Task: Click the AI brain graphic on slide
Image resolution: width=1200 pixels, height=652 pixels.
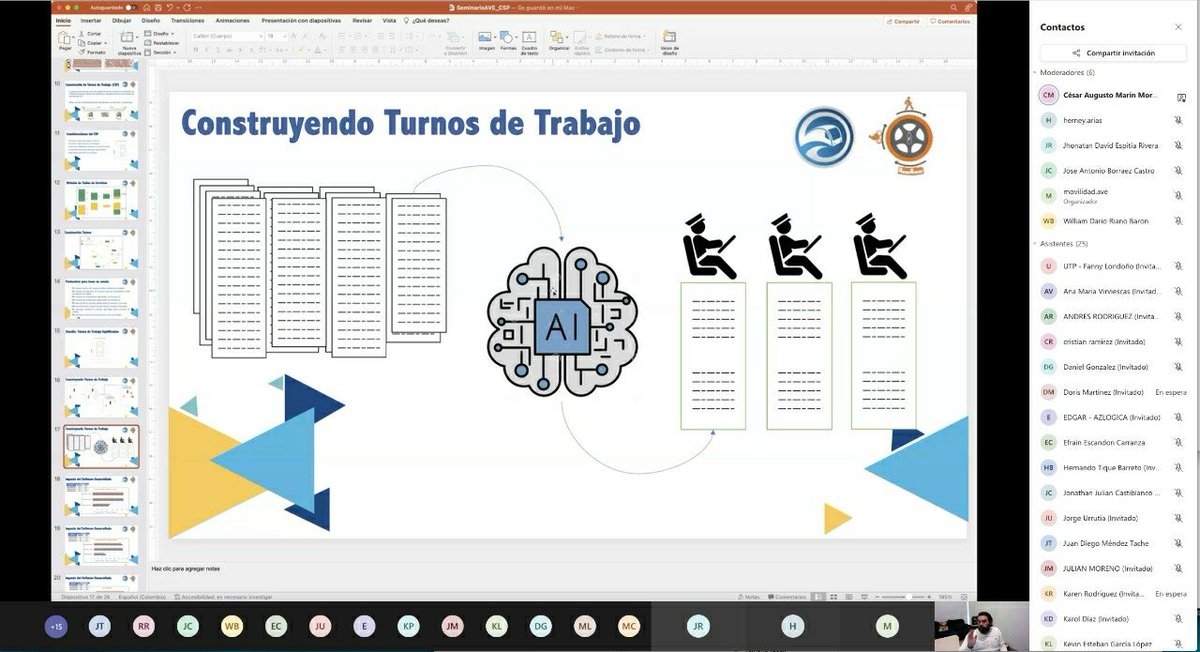Action: [561, 320]
